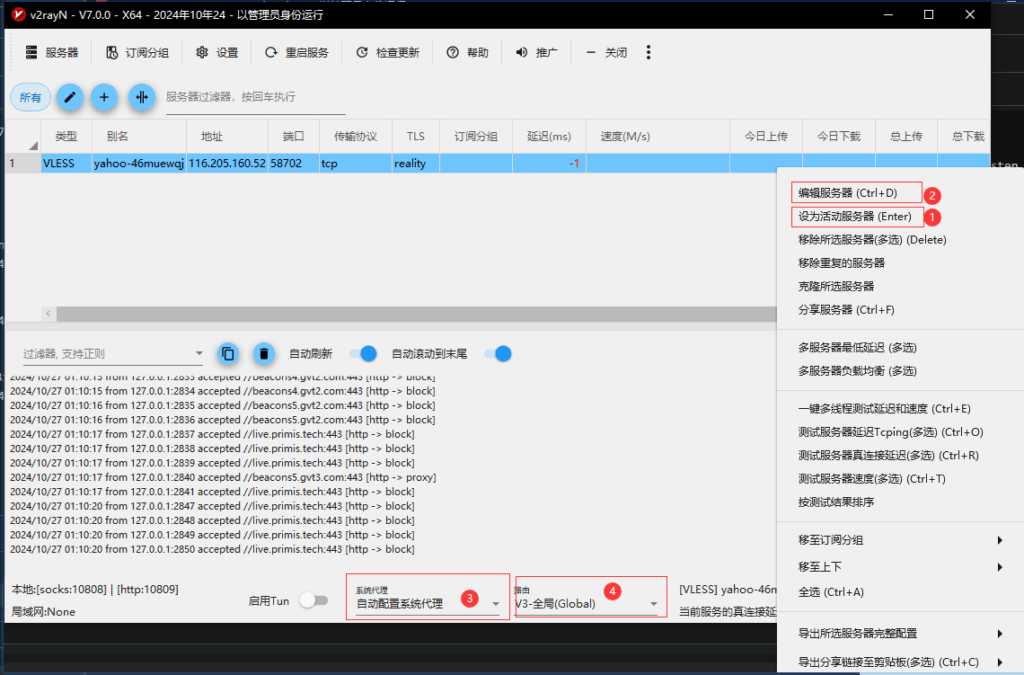The image size is (1024, 675).
Task: Click the trash icon to clear logs
Action: coord(263,353)
